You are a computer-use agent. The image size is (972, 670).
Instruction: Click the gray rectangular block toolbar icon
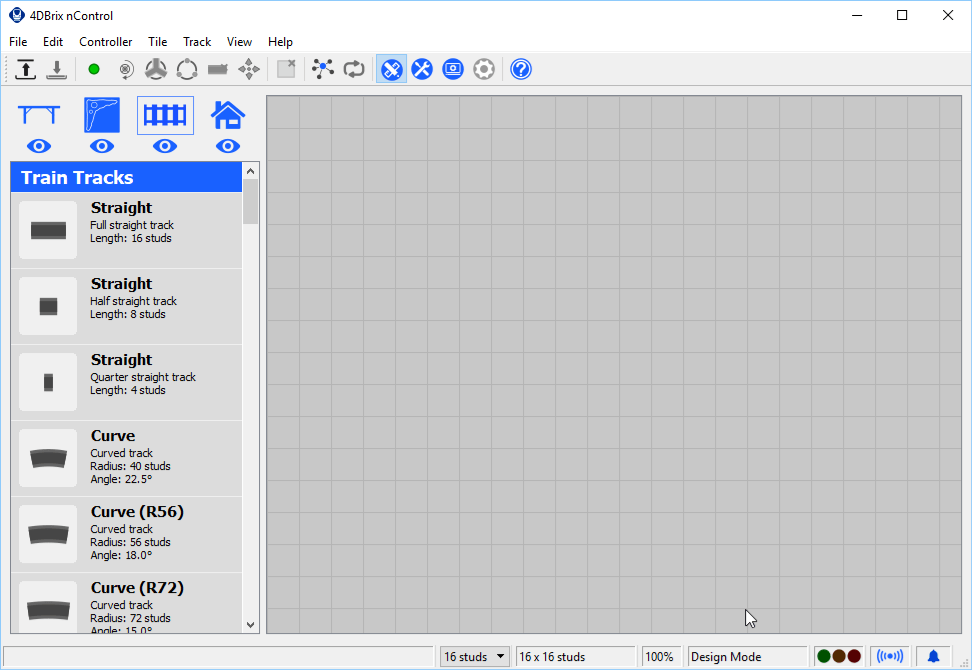pyautogui.click(x=218, y=69)
